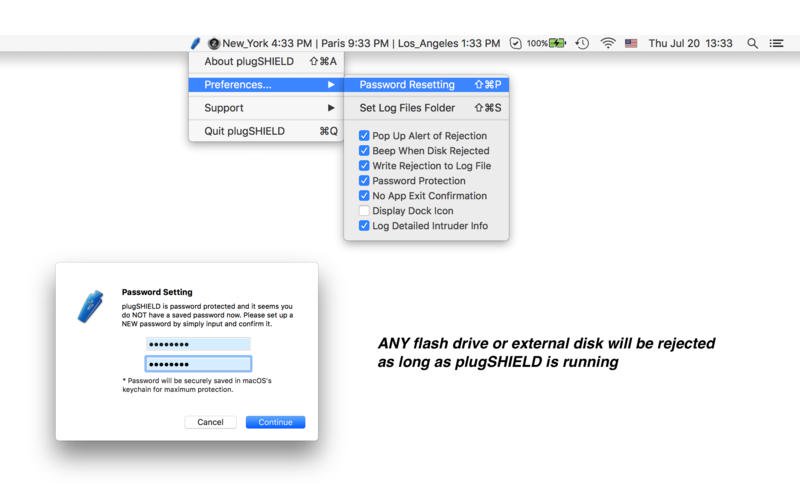Click the plugSHIELD menu bar icon
Screen dimensions: 800x500
coord(196,43)
